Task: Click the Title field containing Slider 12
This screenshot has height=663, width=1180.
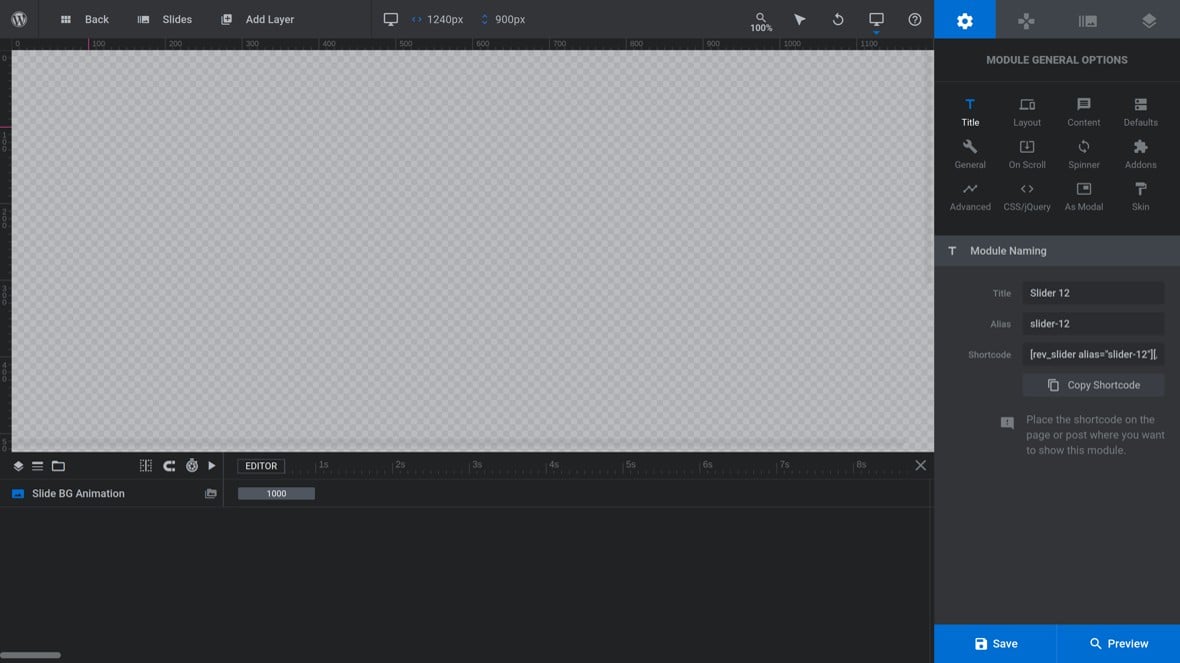Action: (x=1093, y=293)
